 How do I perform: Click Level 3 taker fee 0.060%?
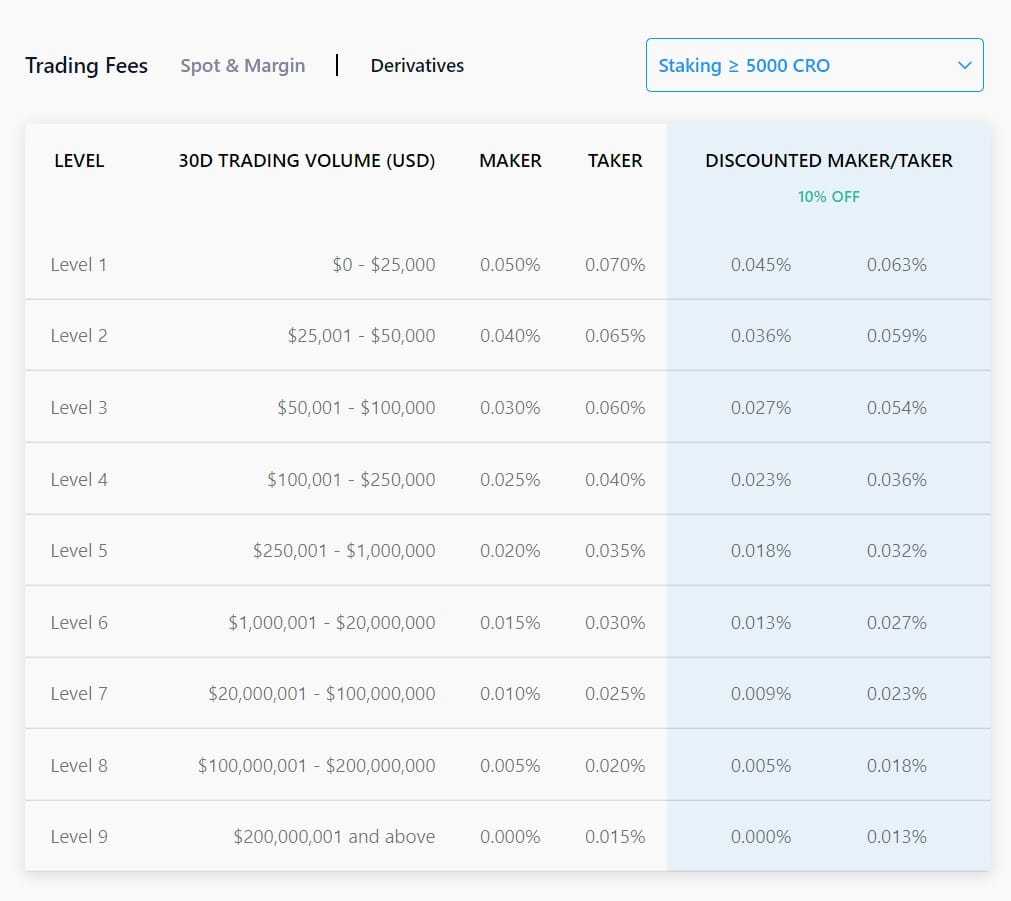click(x=615, y=408)
